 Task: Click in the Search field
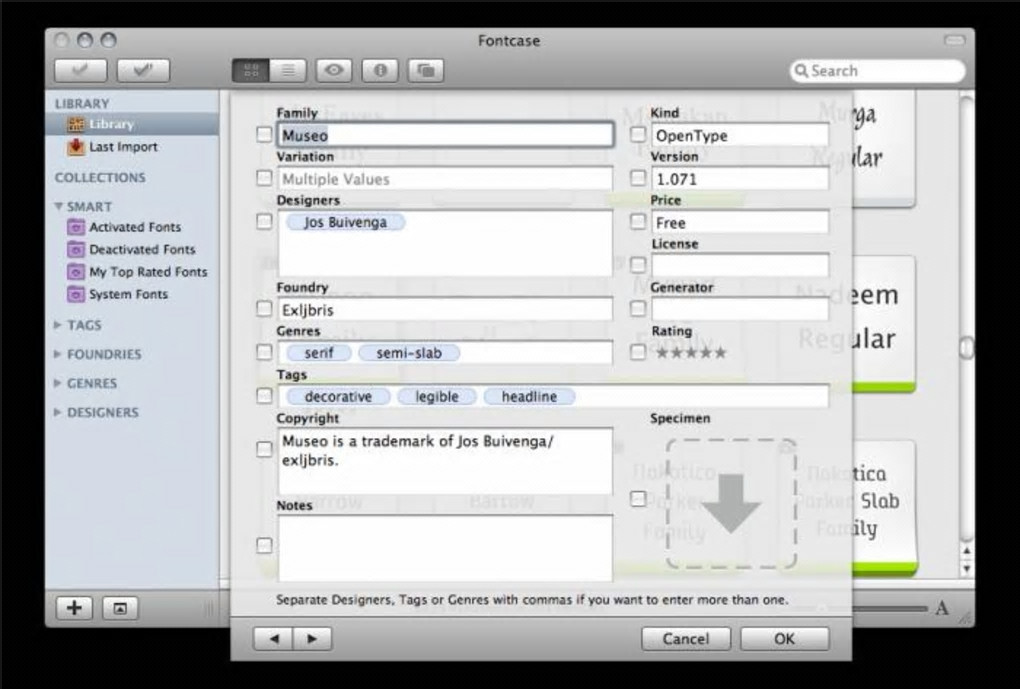(878, 71)
